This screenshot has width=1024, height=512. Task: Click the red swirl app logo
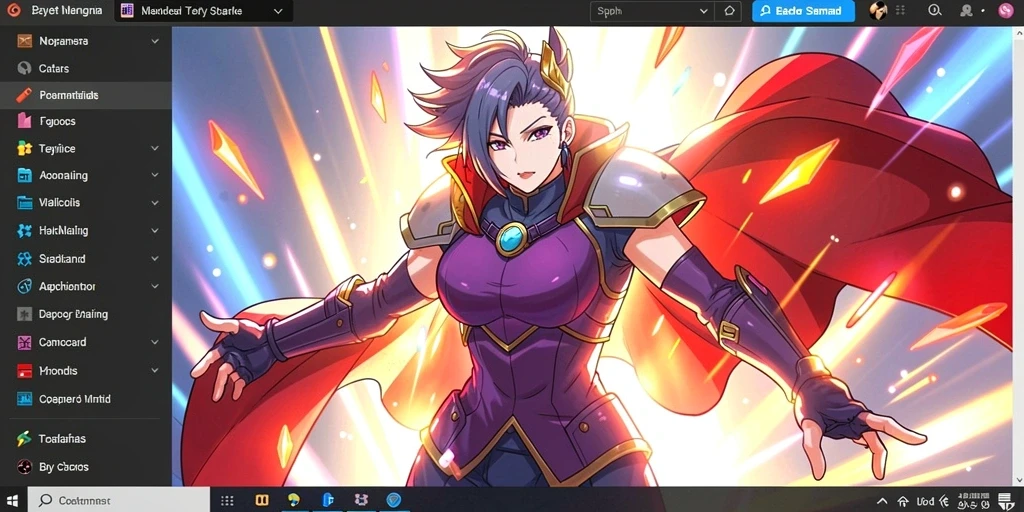pos(13,11)
